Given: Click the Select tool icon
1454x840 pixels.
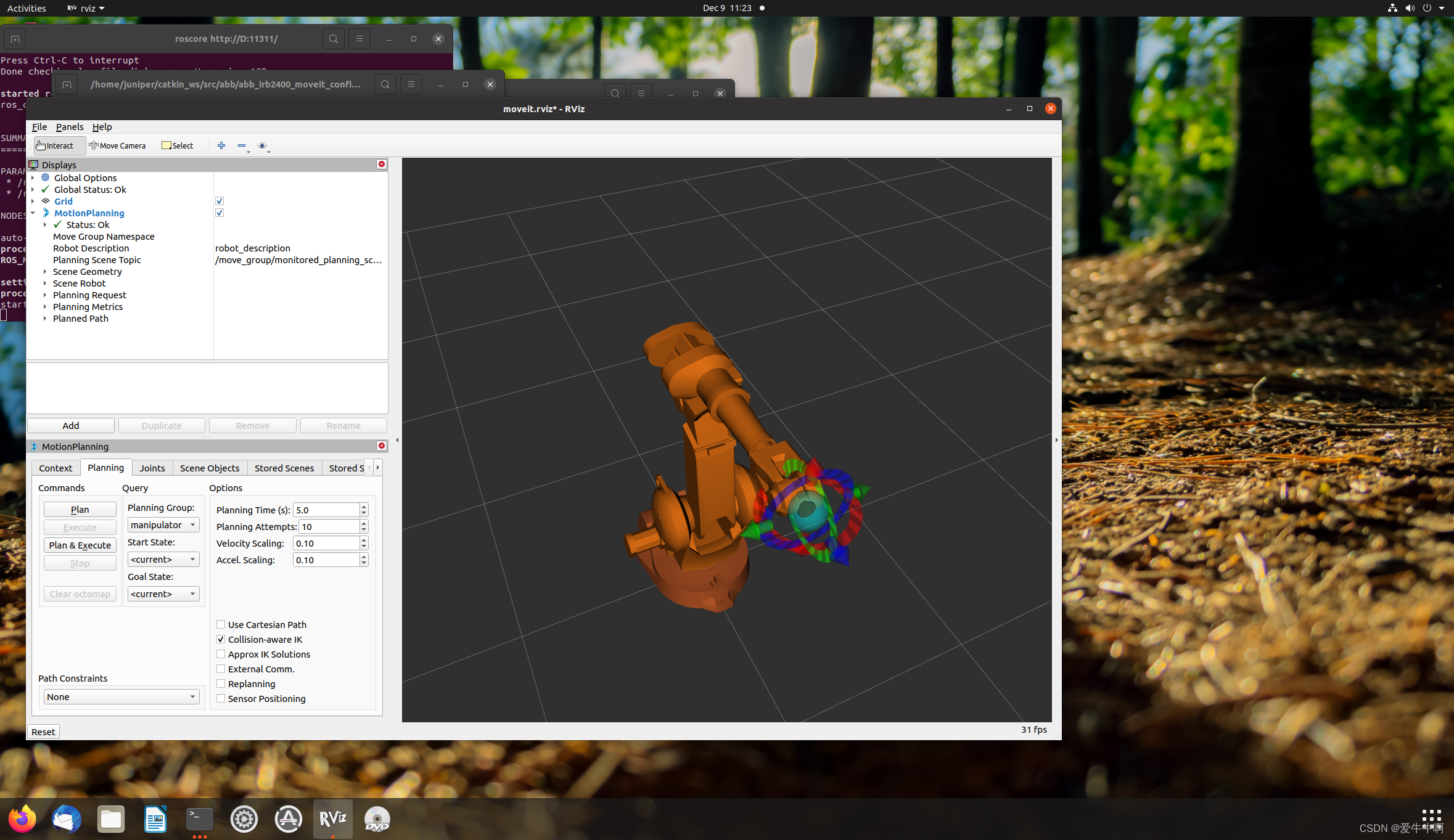Looking at the screenshot, I should (x=177, y=145).
